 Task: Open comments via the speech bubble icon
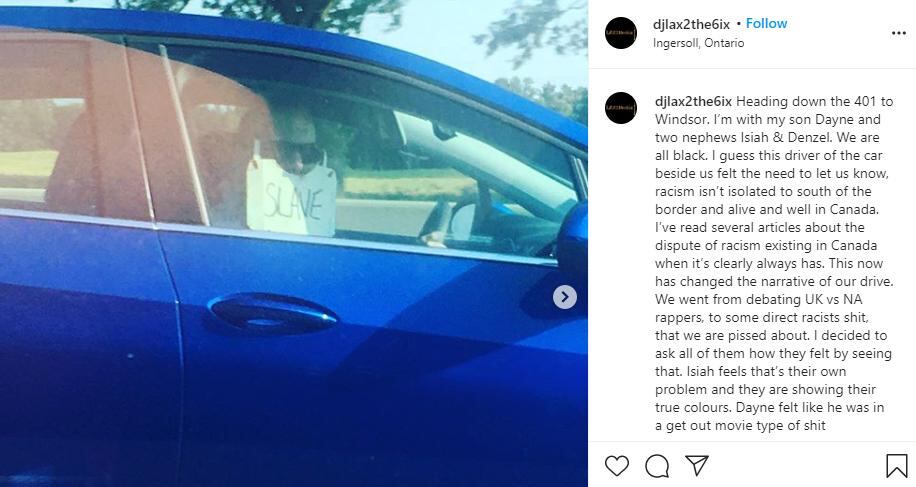pyautogui.click(x=657, y=466)
